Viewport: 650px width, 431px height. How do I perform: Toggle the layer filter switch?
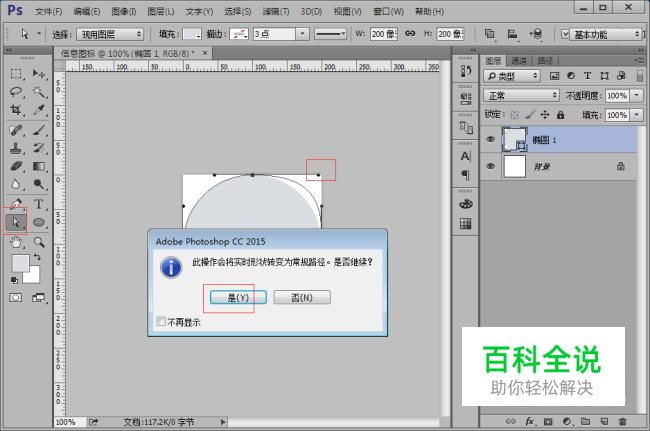click(x=640, y=76)
